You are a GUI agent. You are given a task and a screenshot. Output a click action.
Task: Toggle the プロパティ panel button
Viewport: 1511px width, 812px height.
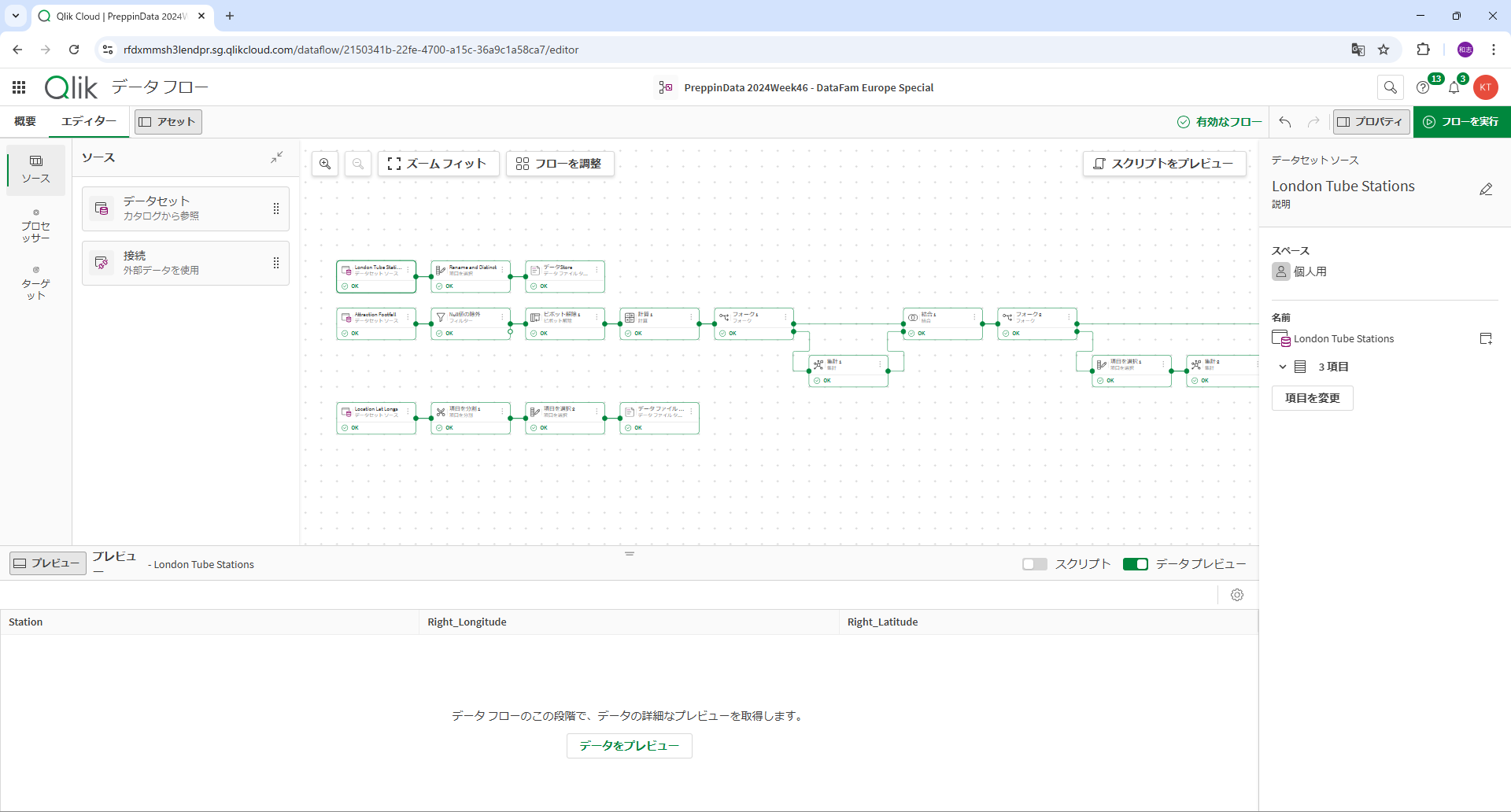click(1371, 122)
